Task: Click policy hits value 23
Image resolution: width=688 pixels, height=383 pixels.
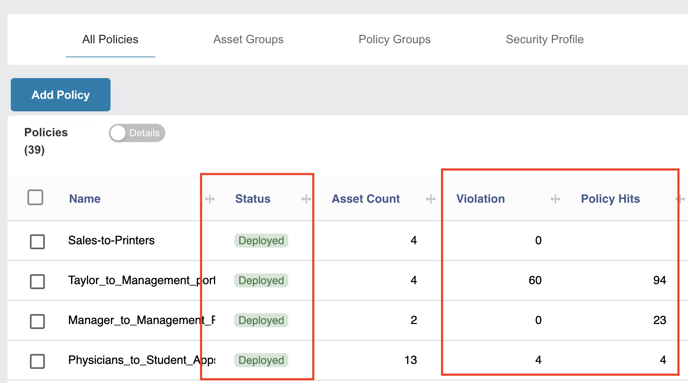Action: tap(659, 320)
